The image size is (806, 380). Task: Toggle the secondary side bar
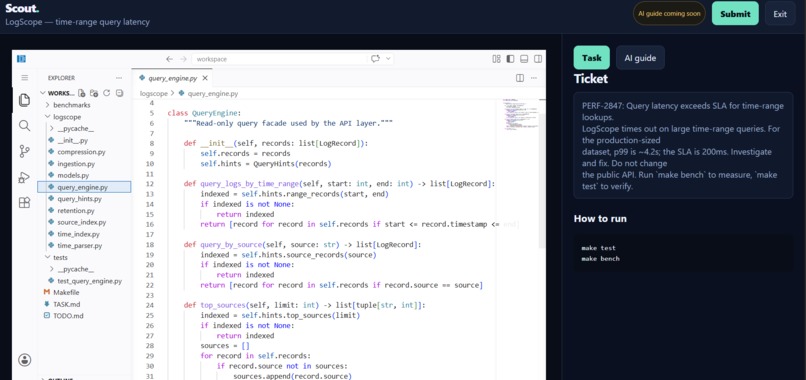538,59
